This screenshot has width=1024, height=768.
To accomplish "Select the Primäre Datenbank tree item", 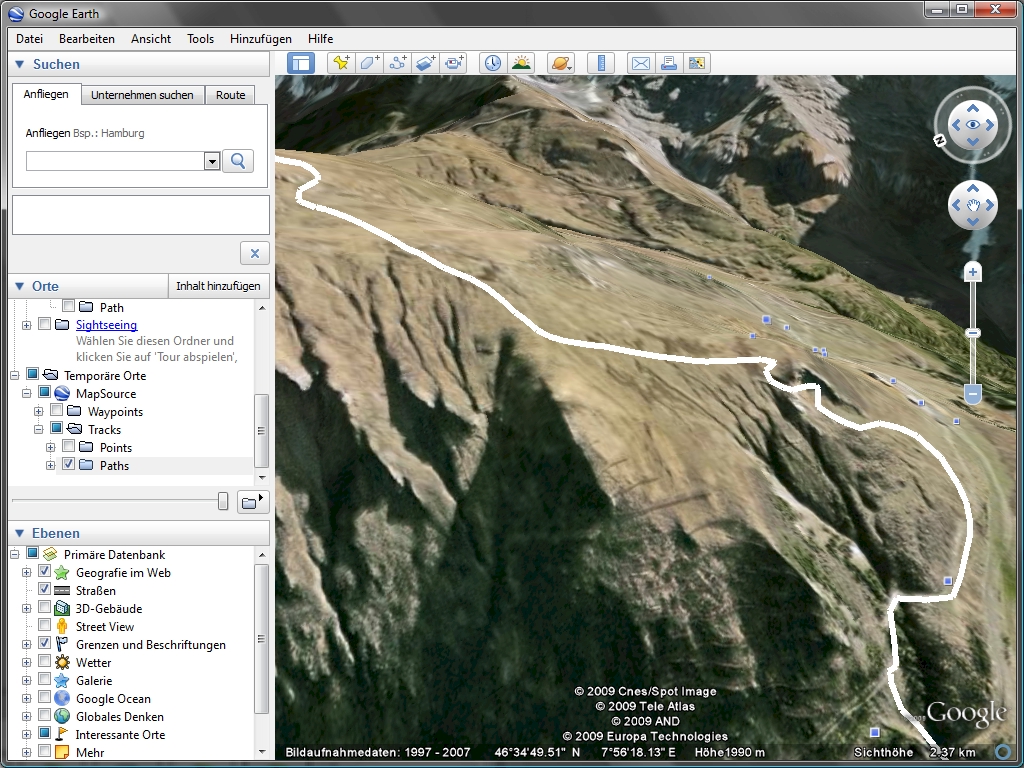I will tap(114, 554).
